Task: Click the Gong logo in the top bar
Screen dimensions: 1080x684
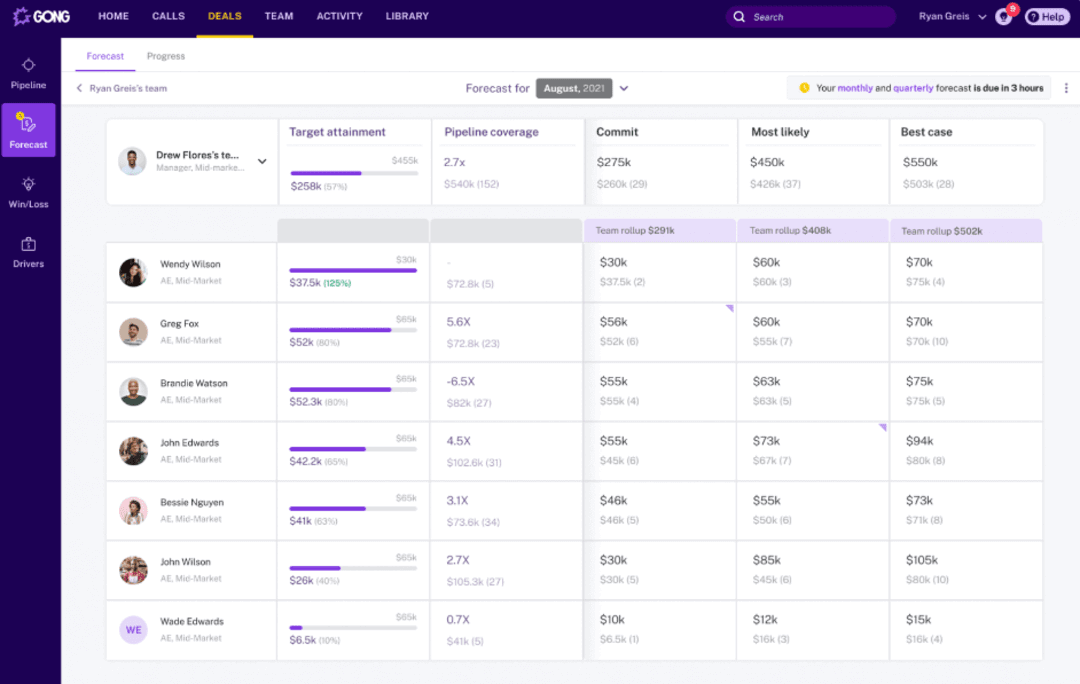Action: click(42, 16)
